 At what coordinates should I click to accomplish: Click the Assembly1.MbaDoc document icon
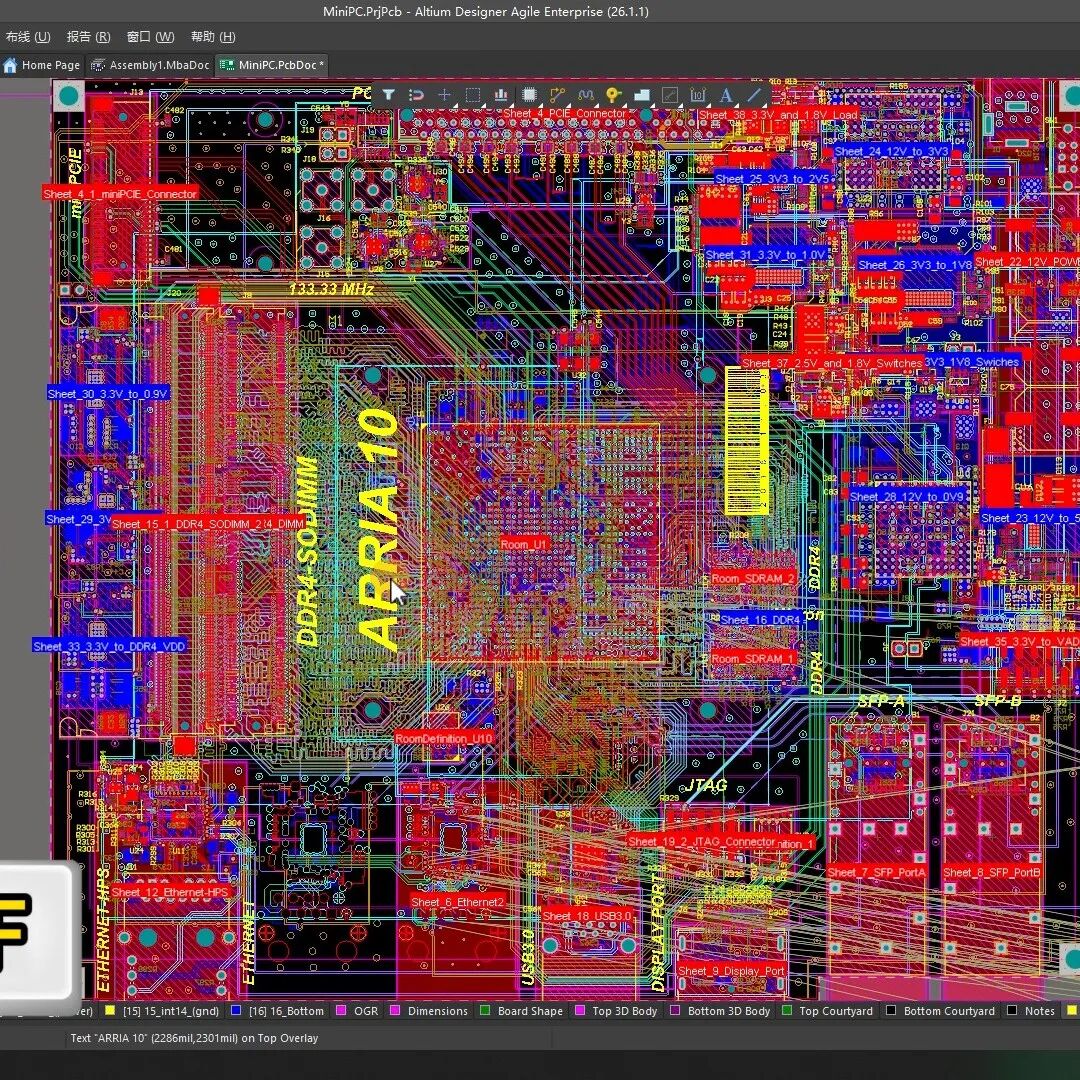click(98, 65)
